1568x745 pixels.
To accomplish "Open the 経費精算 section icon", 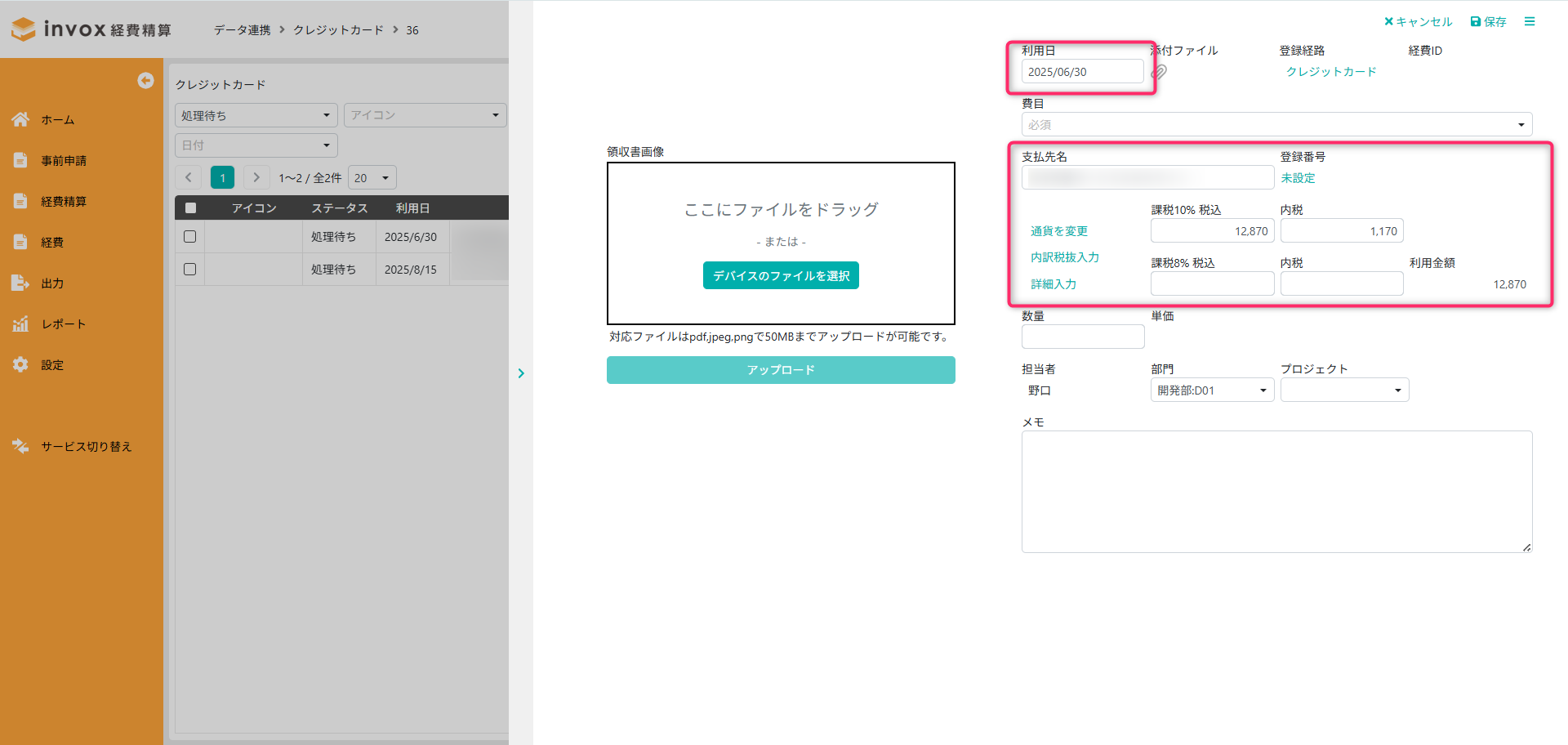I will pos(20,201).
